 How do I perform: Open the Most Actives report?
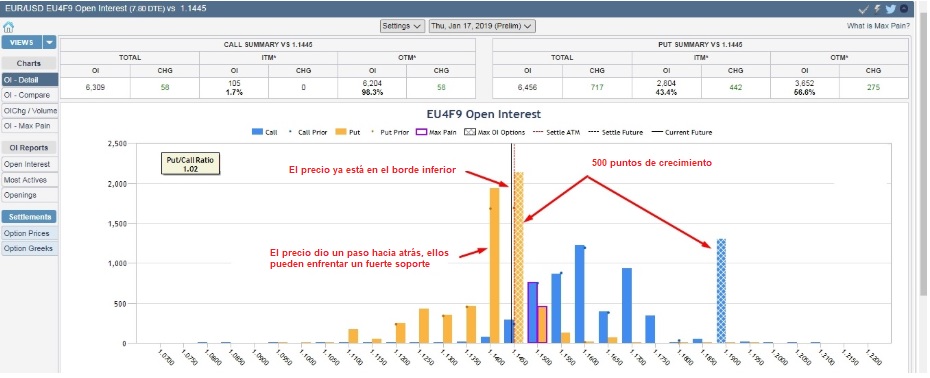point(30,180)
